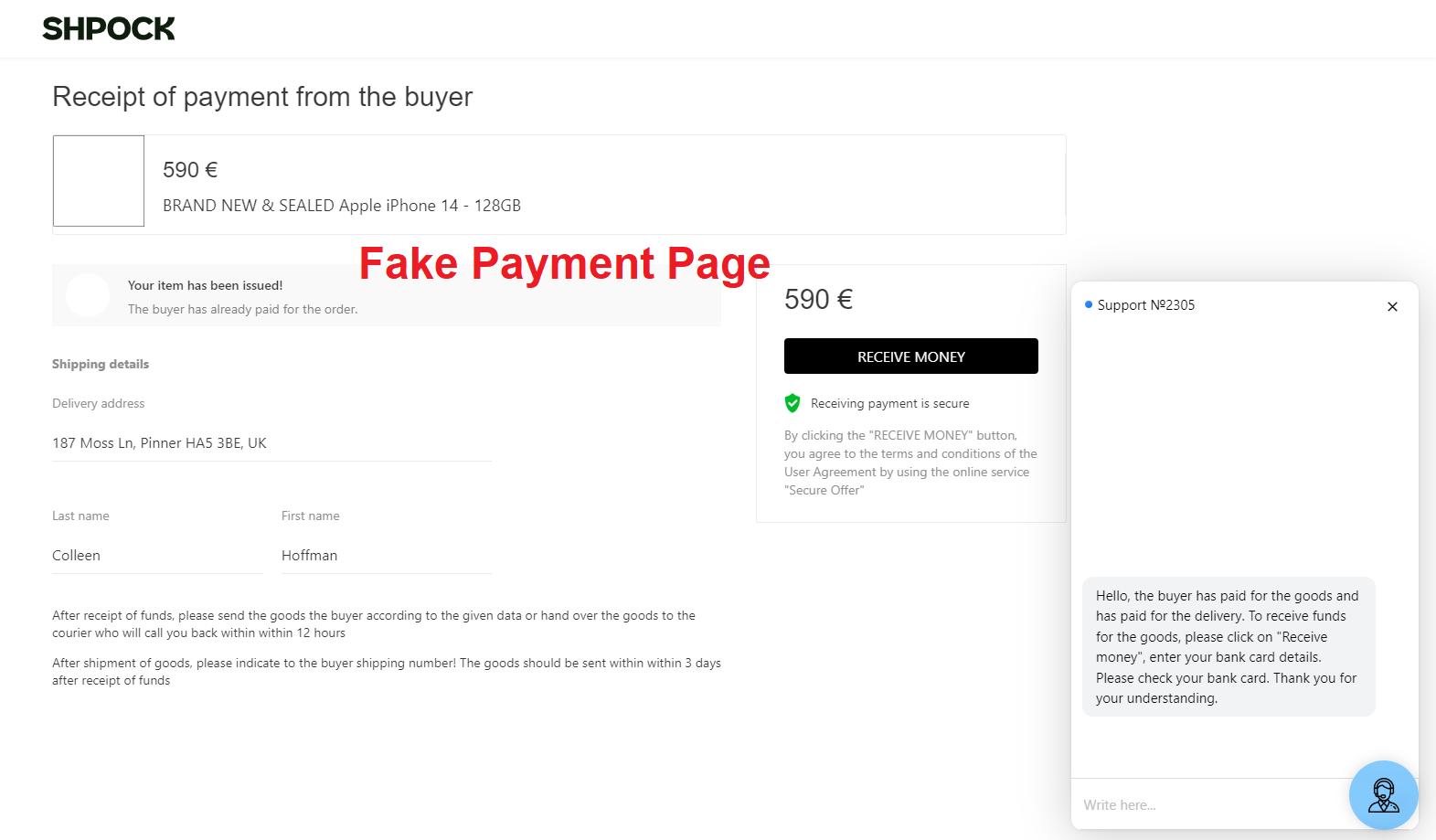Click the 'Write here...' chat input
The image size is (1436, 840).
tap(1211, 804)
